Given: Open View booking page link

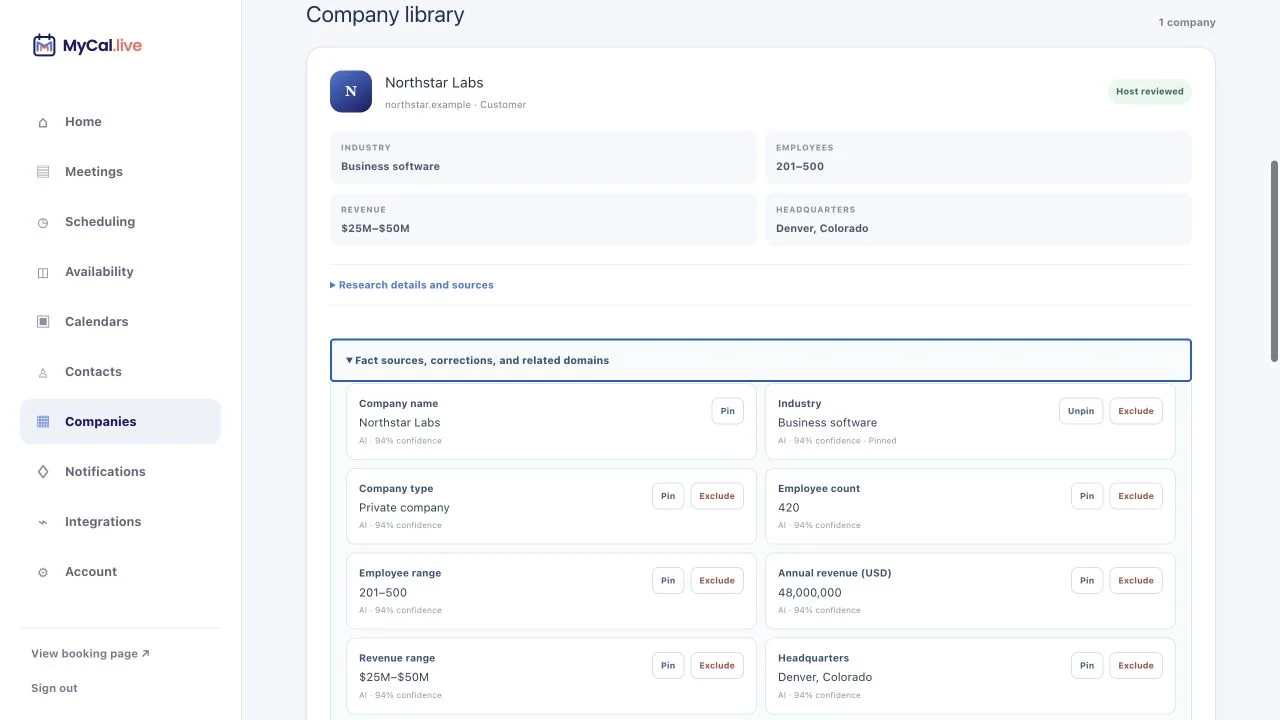Looking at the screenshot, I should pyautogui.click(x=90, y=654).
